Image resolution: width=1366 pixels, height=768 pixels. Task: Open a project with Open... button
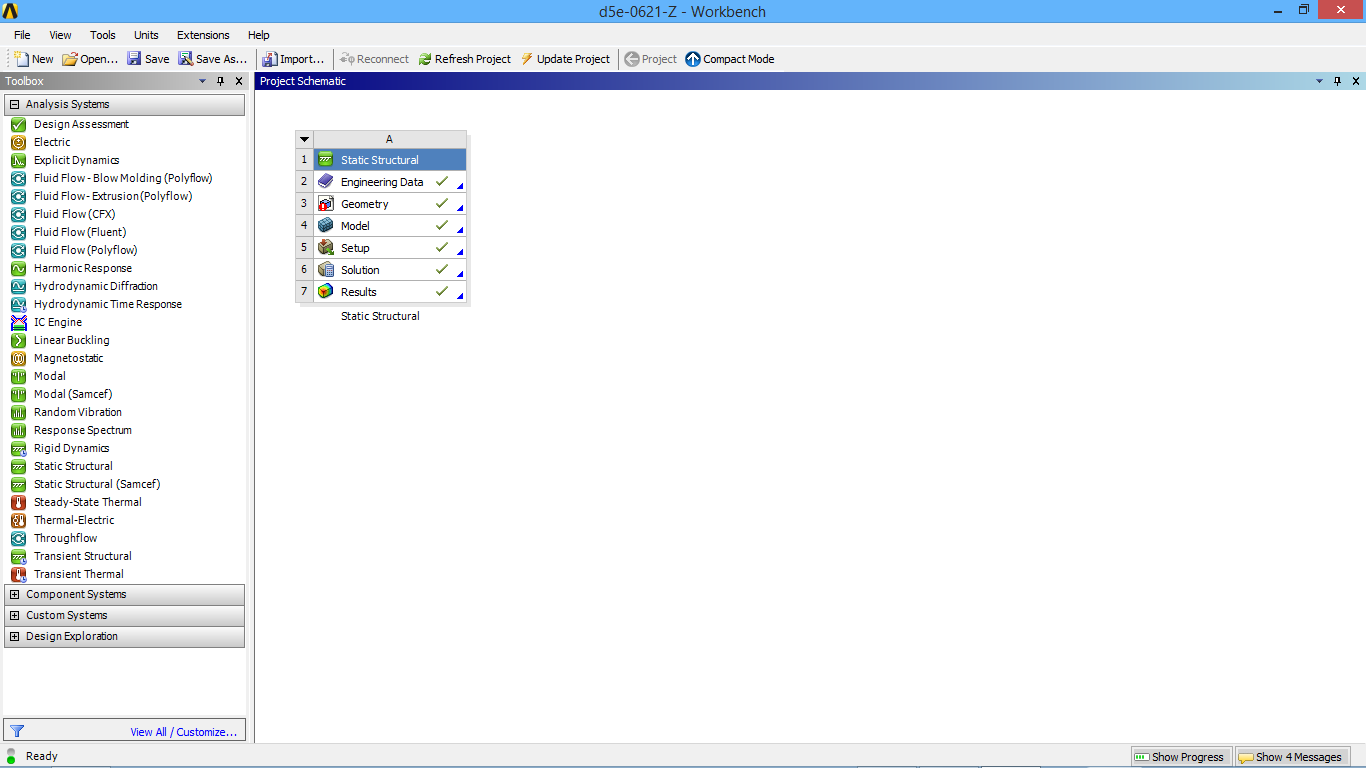click(90, 59)
